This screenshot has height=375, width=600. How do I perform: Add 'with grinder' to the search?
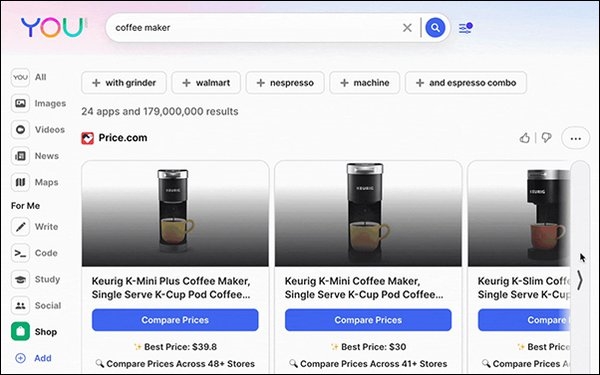point(124,83)
